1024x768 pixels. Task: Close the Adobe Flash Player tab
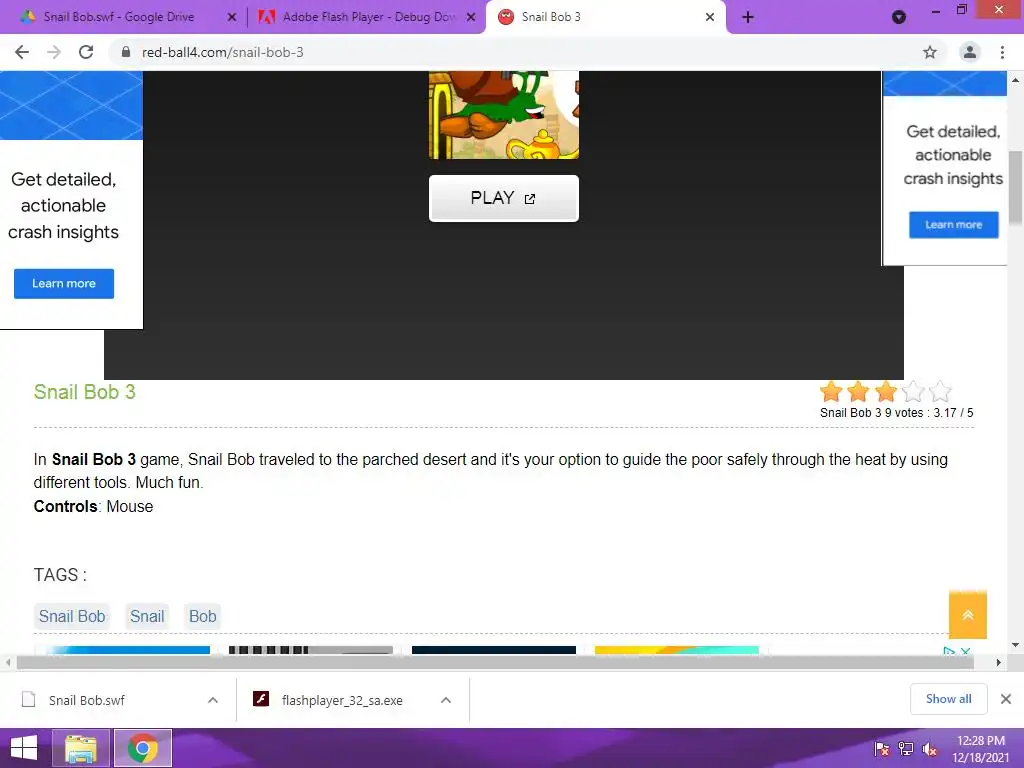tap(471, 18)
